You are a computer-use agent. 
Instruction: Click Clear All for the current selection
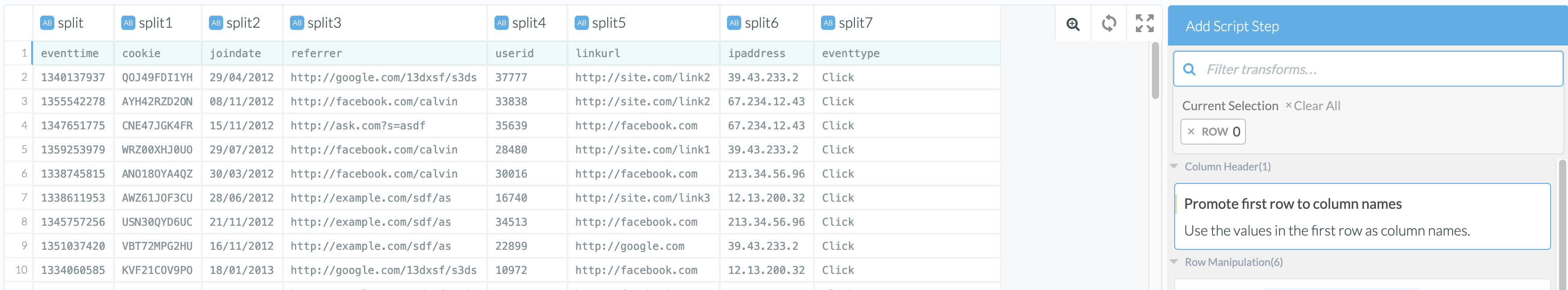click(x=1313, y=106)
